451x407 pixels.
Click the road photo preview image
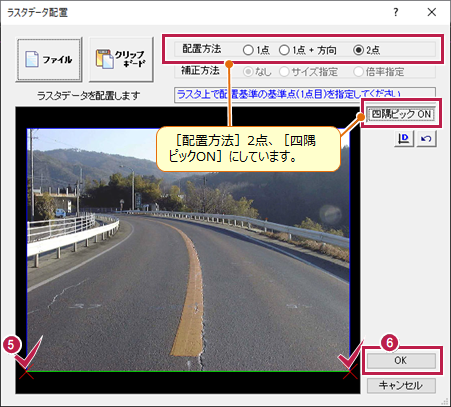188,250
